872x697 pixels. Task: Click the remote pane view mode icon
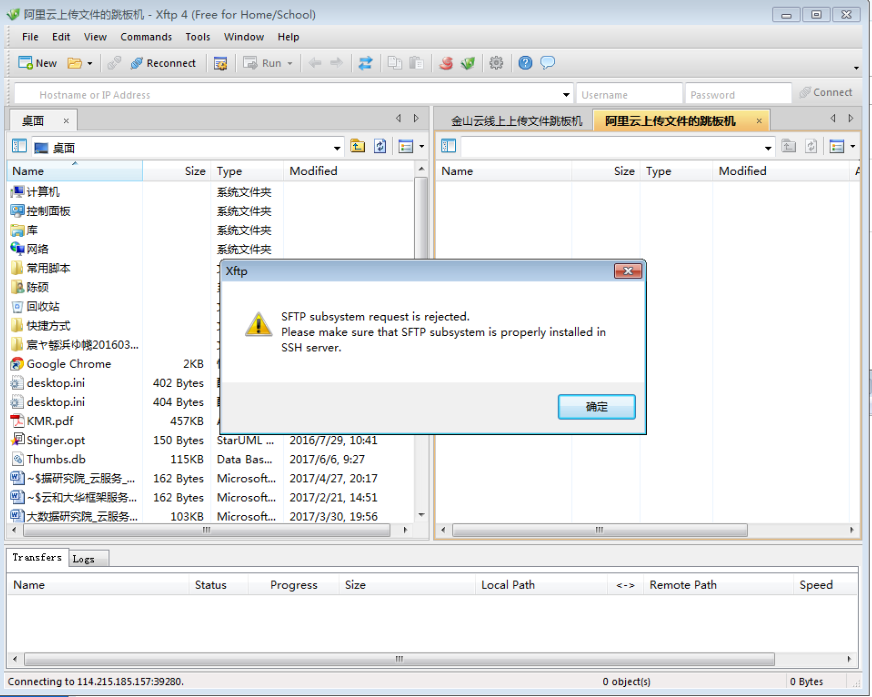pos(837,146)
